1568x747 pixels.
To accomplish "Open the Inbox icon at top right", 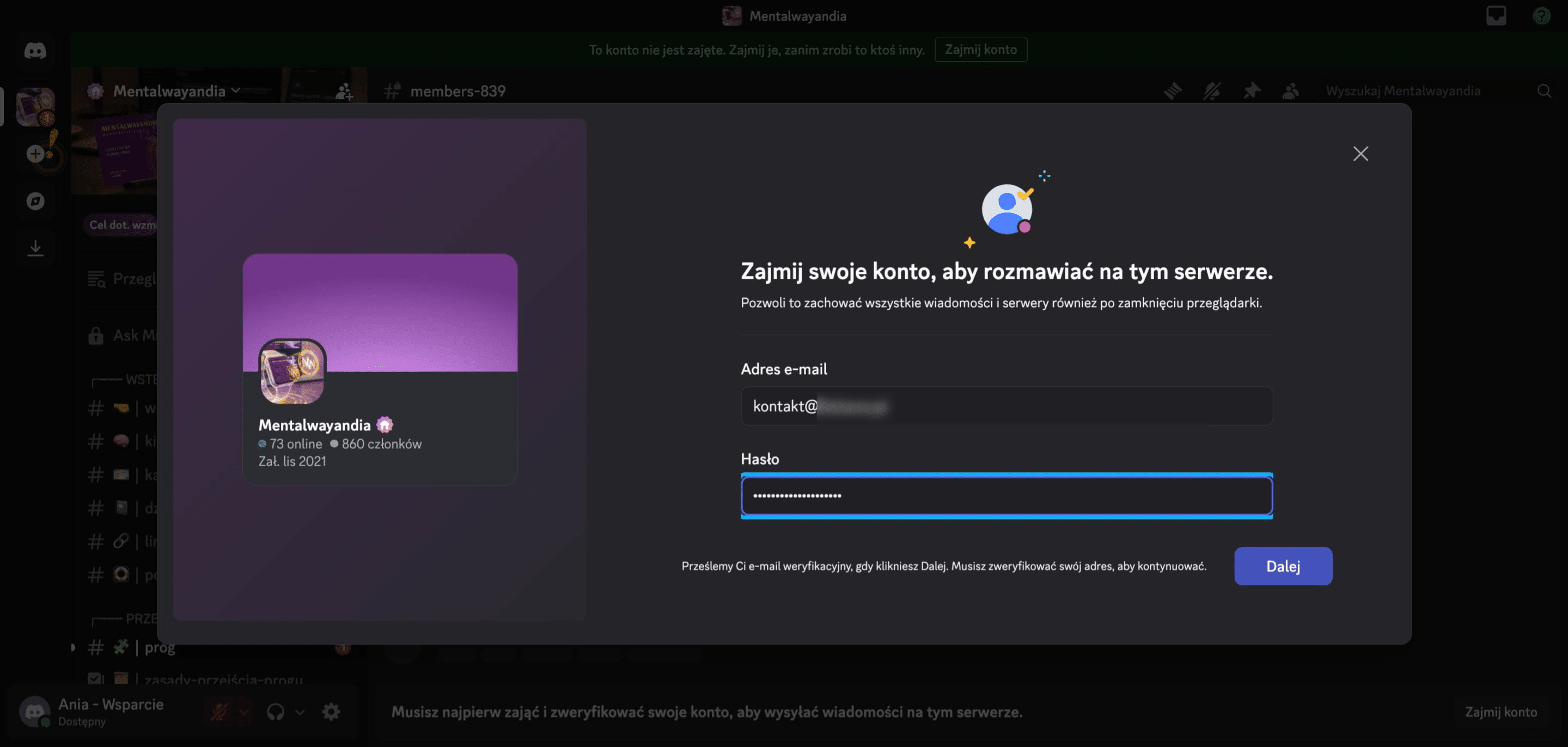I will (1496, 15).
